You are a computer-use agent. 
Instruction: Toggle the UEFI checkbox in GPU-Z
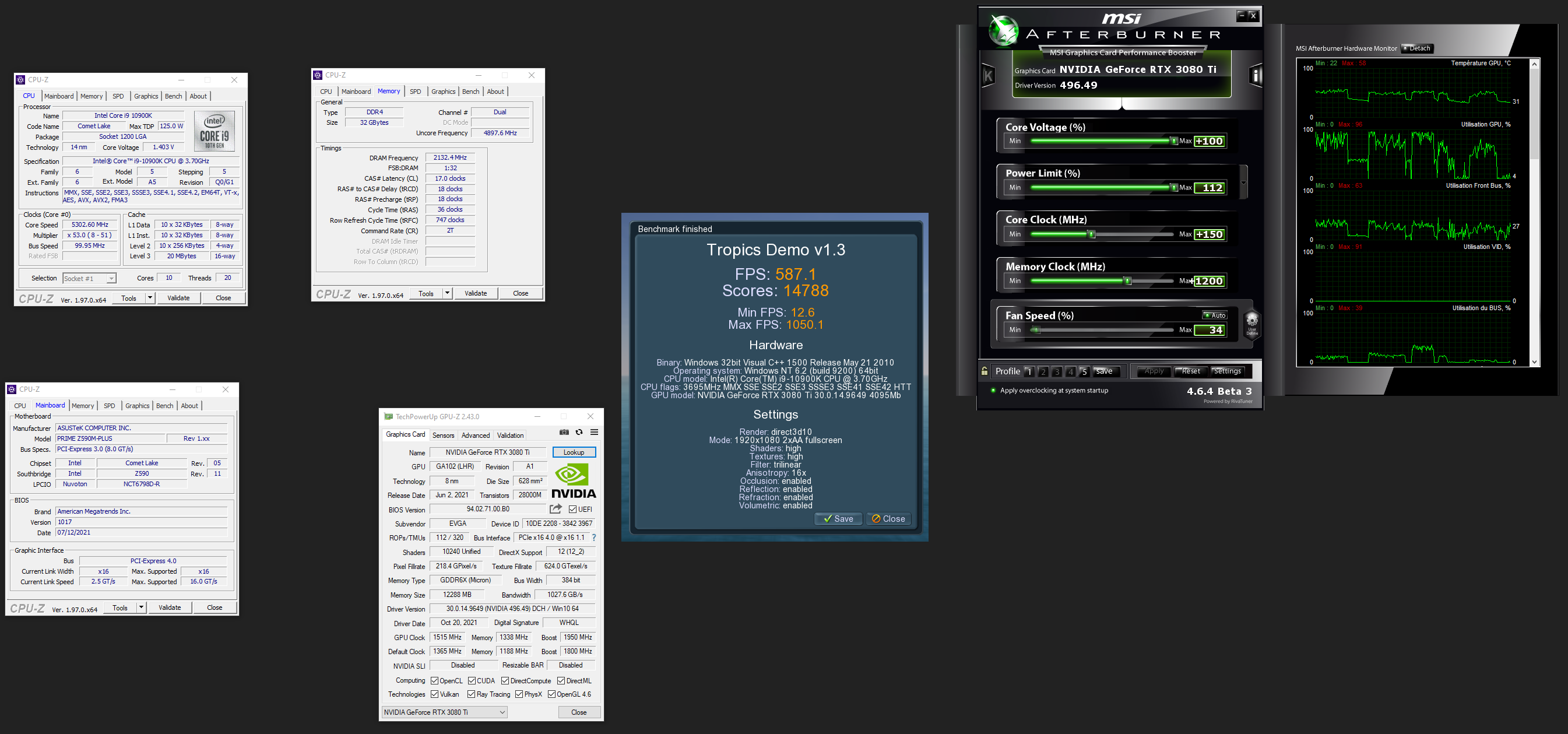pos(573,510)
